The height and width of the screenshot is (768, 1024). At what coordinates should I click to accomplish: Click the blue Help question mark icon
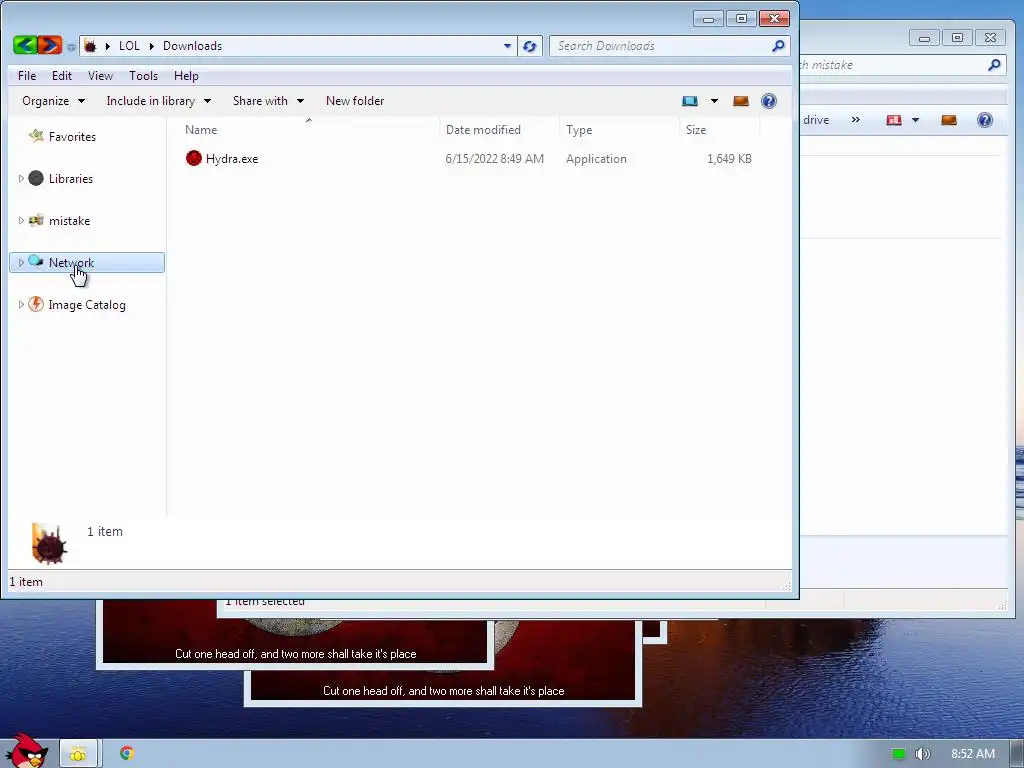pyautogui.click(x=769, y=101)
